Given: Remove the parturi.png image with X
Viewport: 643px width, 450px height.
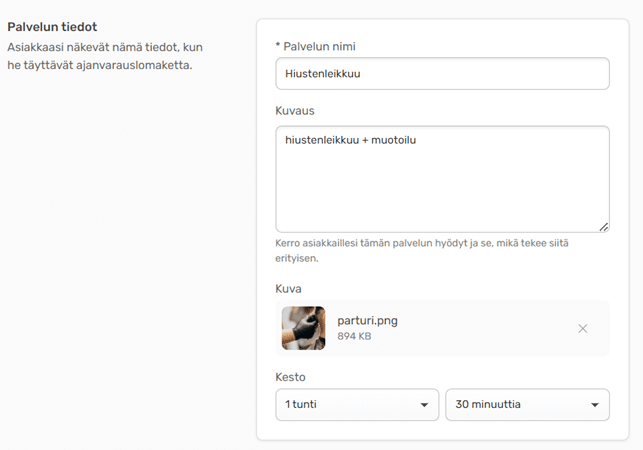Looking at the screenshot, I should point(583,328).
